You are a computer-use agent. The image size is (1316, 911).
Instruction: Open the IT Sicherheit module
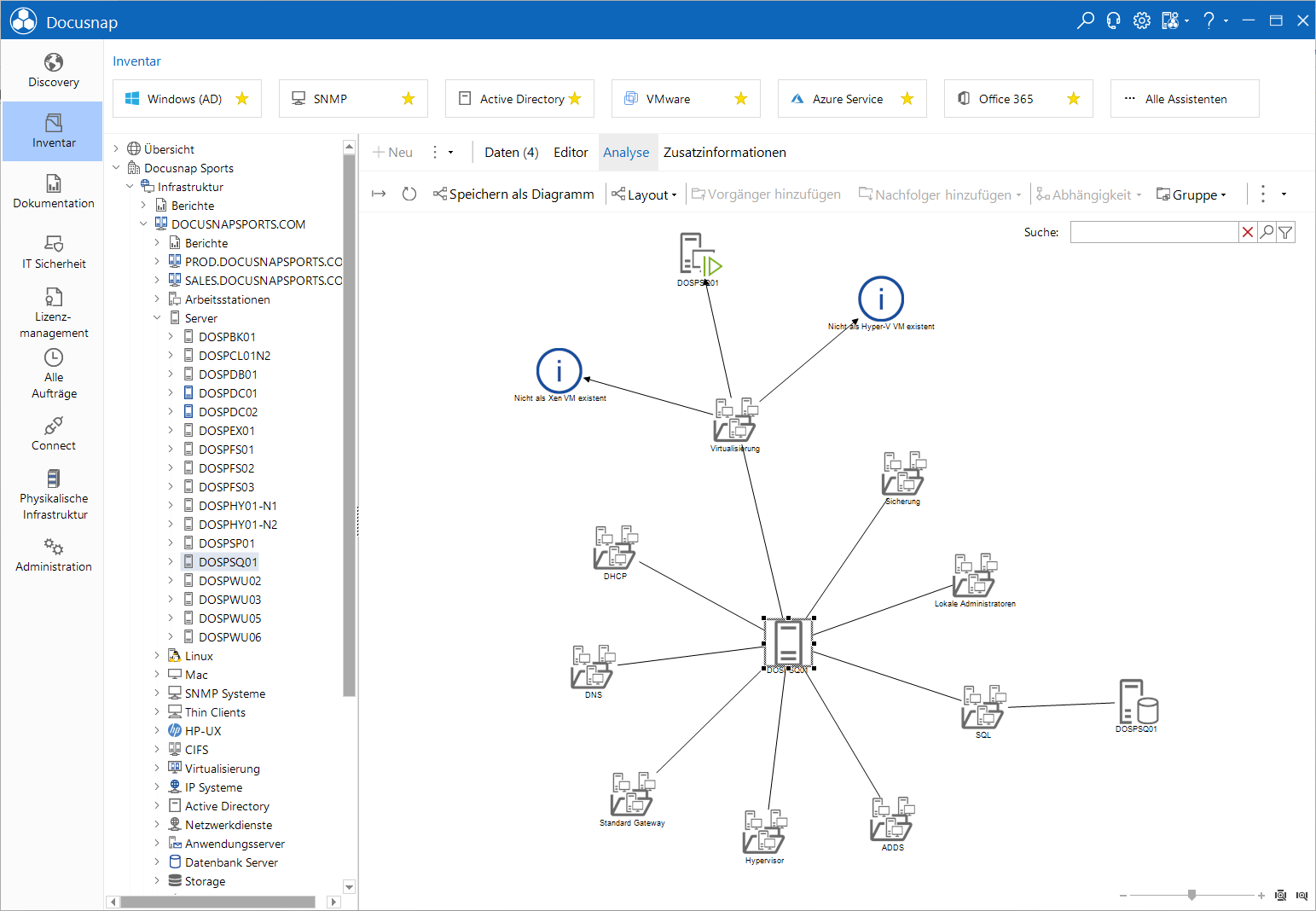(53, 252)
